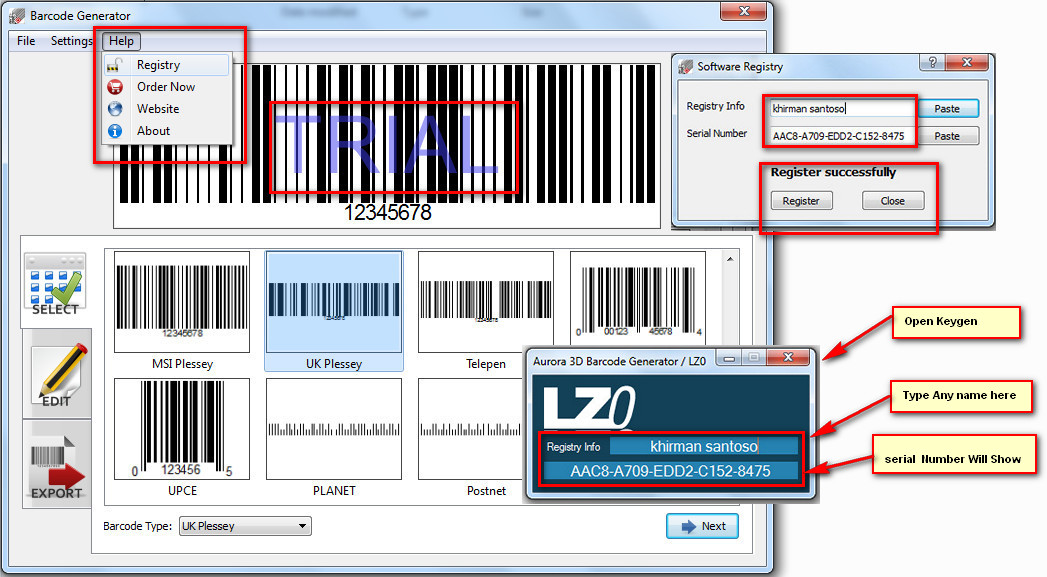Click Paste beside Registry Info
Image resolution: width=1047 pixels, height=577 pixels.
point(947,108)
